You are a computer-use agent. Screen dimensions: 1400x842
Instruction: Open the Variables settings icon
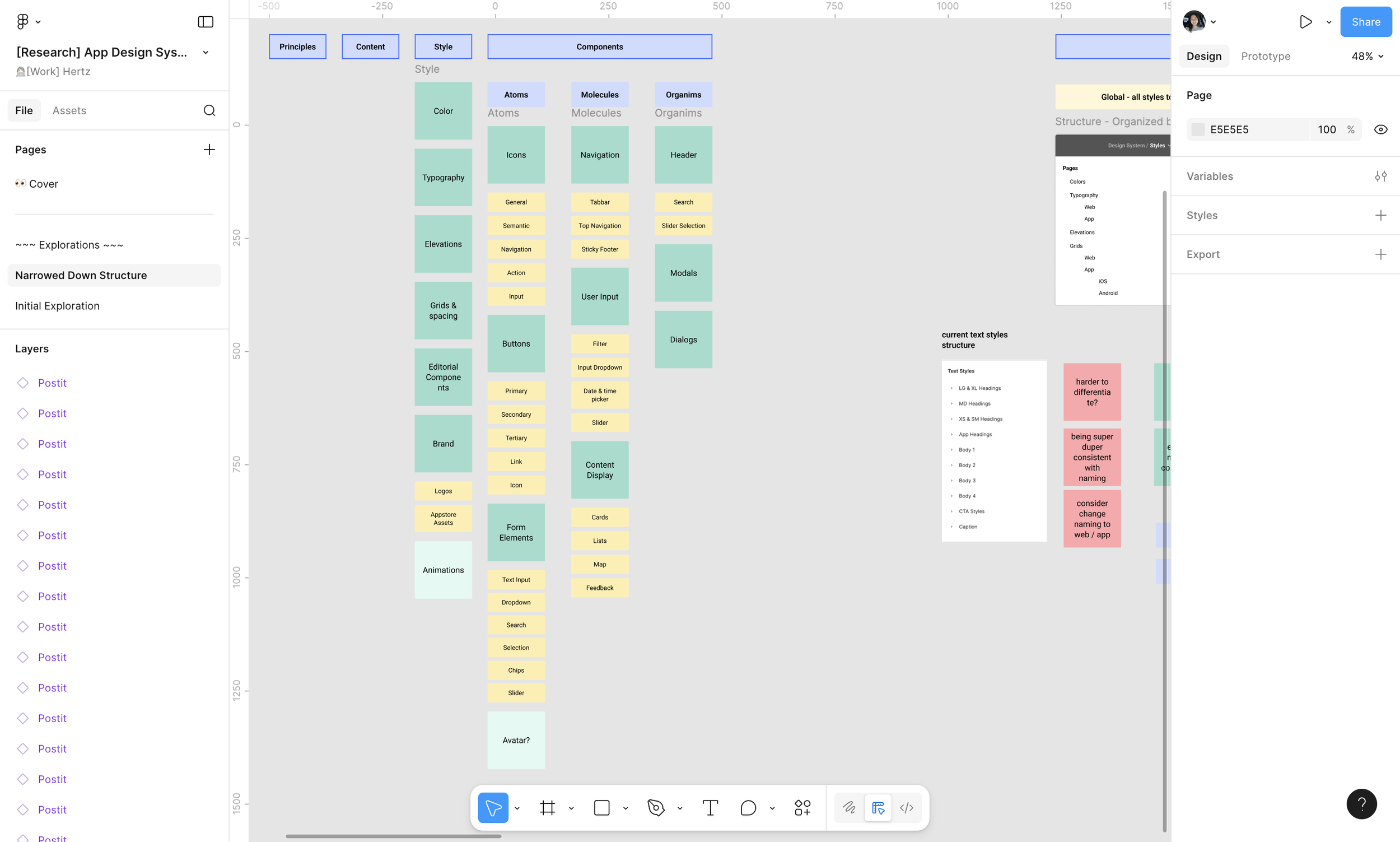click(x=1381, y=176)
